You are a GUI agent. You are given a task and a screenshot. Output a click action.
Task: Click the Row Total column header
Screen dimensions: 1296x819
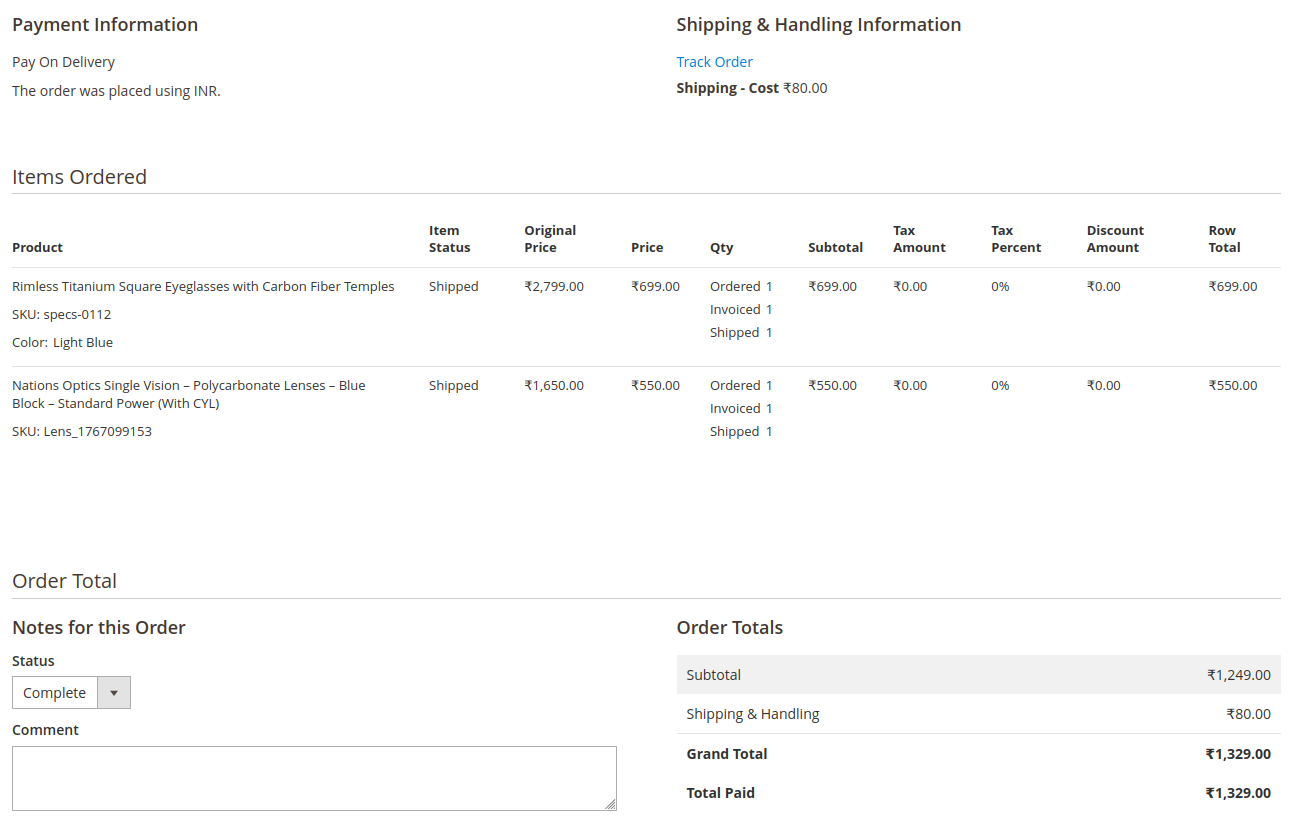[x=1224, y=239]
